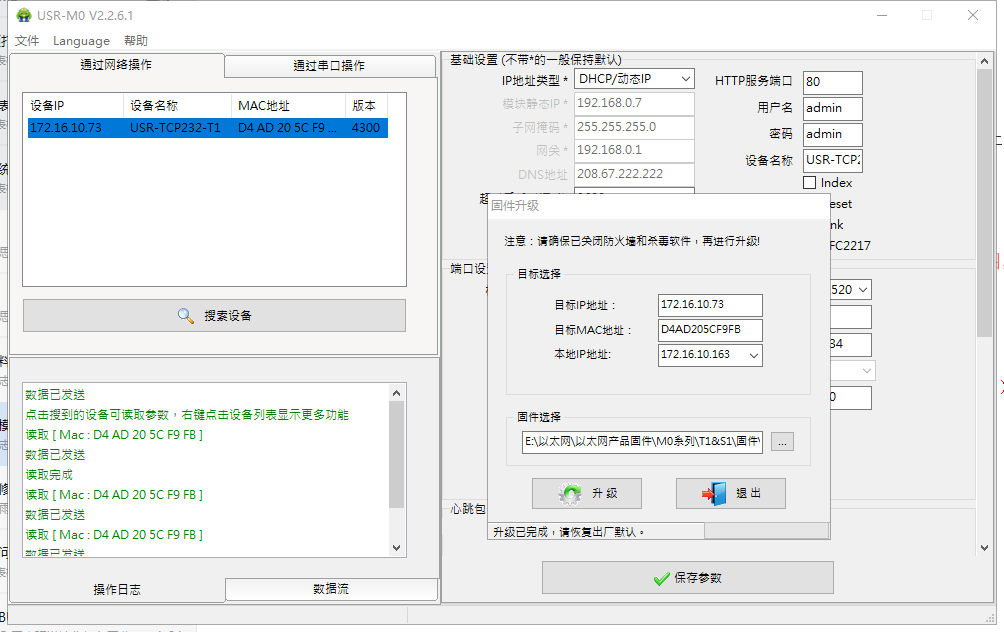This screenshot has width=1004, height=632.
Task: Open the 文件 menu
Action: point(27,41)
